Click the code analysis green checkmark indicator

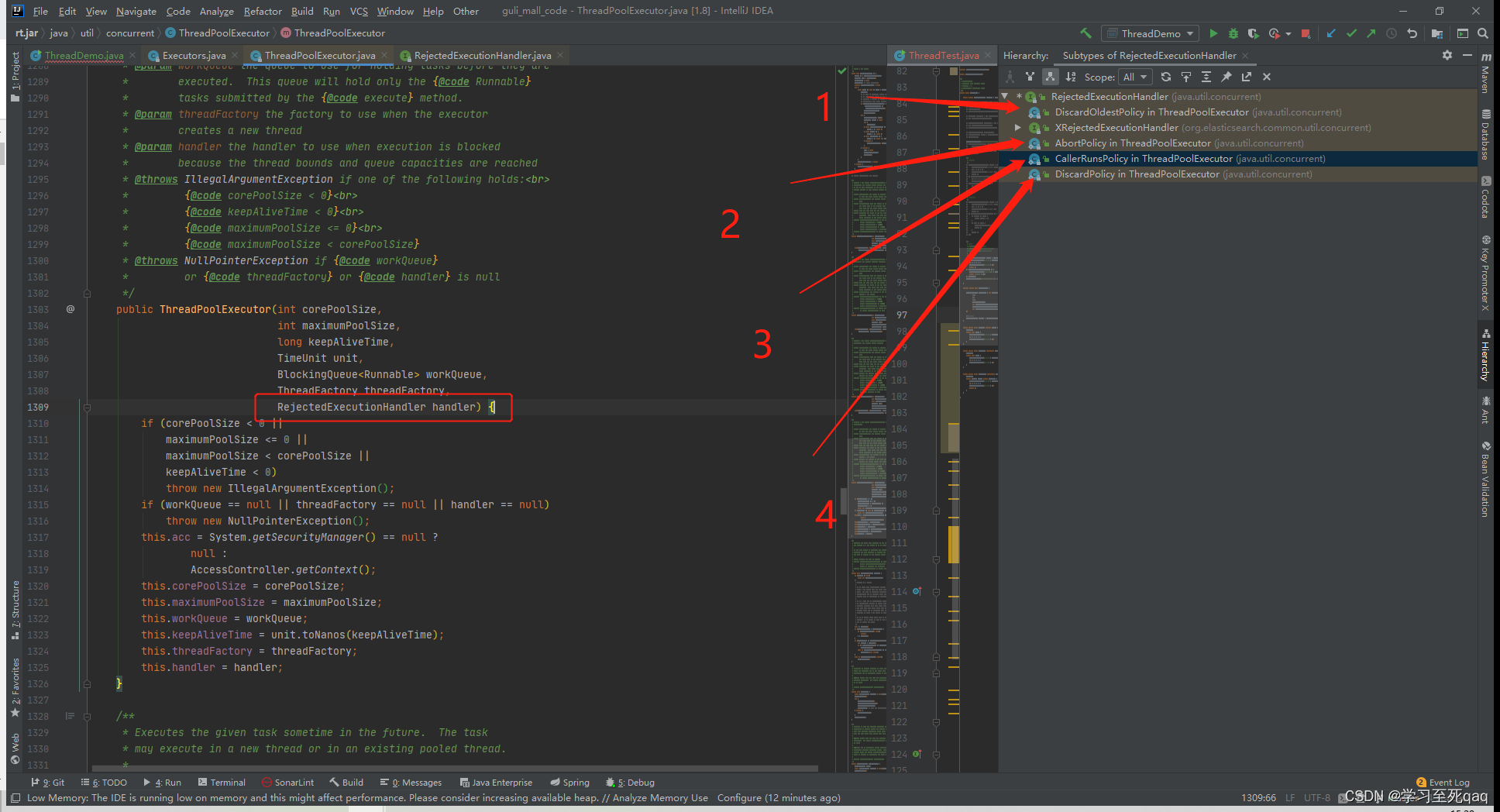coord(842,71)
